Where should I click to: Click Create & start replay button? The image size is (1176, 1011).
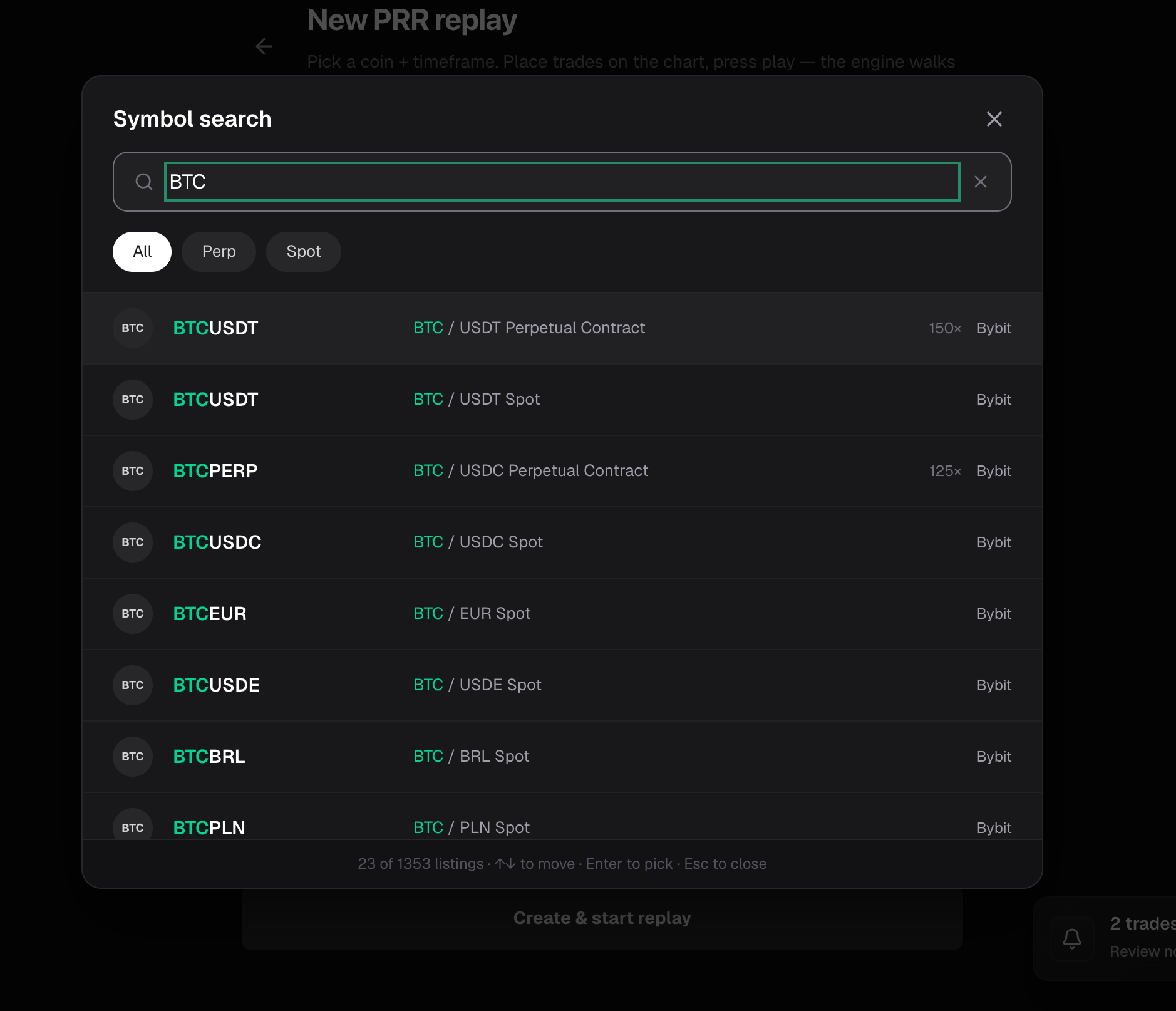(x=602, y=918)
